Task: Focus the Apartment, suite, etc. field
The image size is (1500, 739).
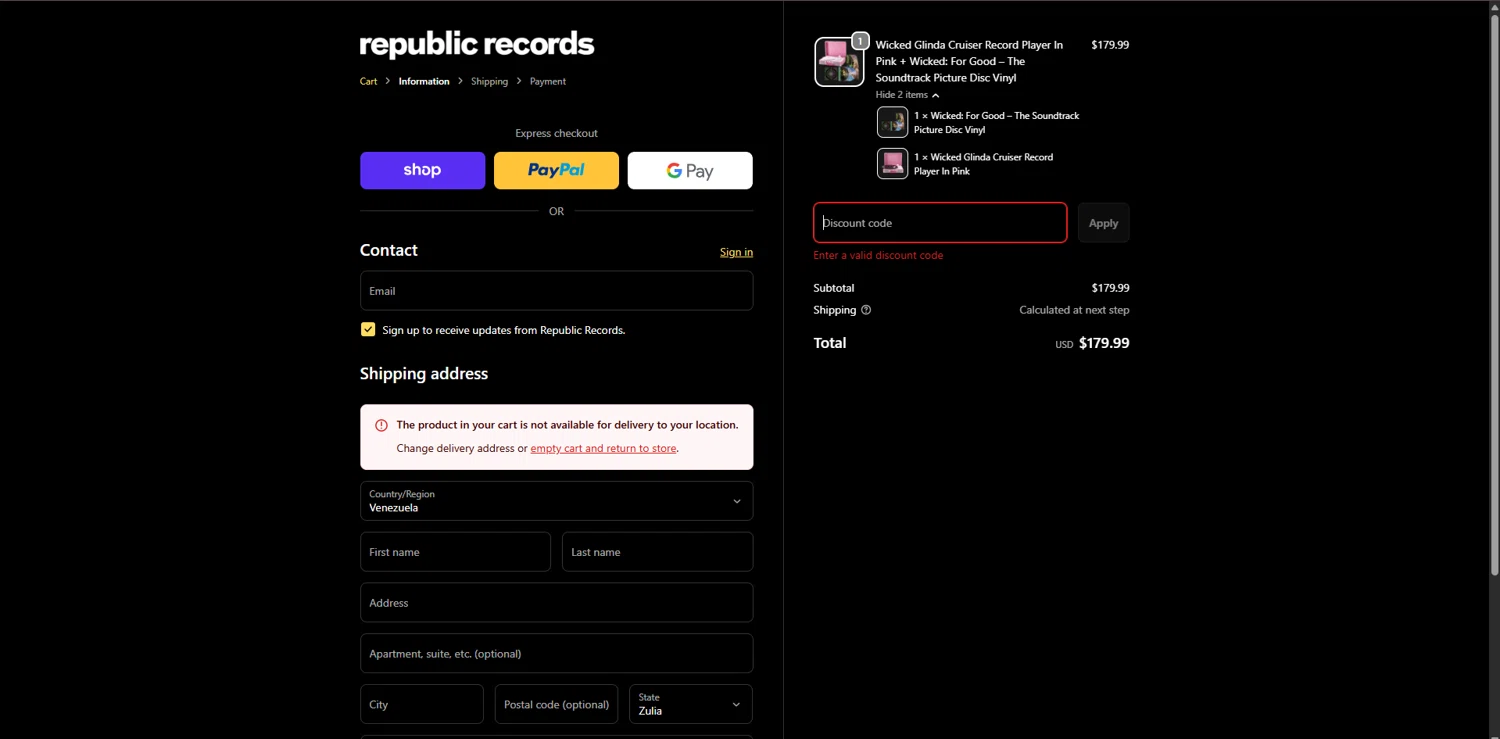Action: pos(556,653)
